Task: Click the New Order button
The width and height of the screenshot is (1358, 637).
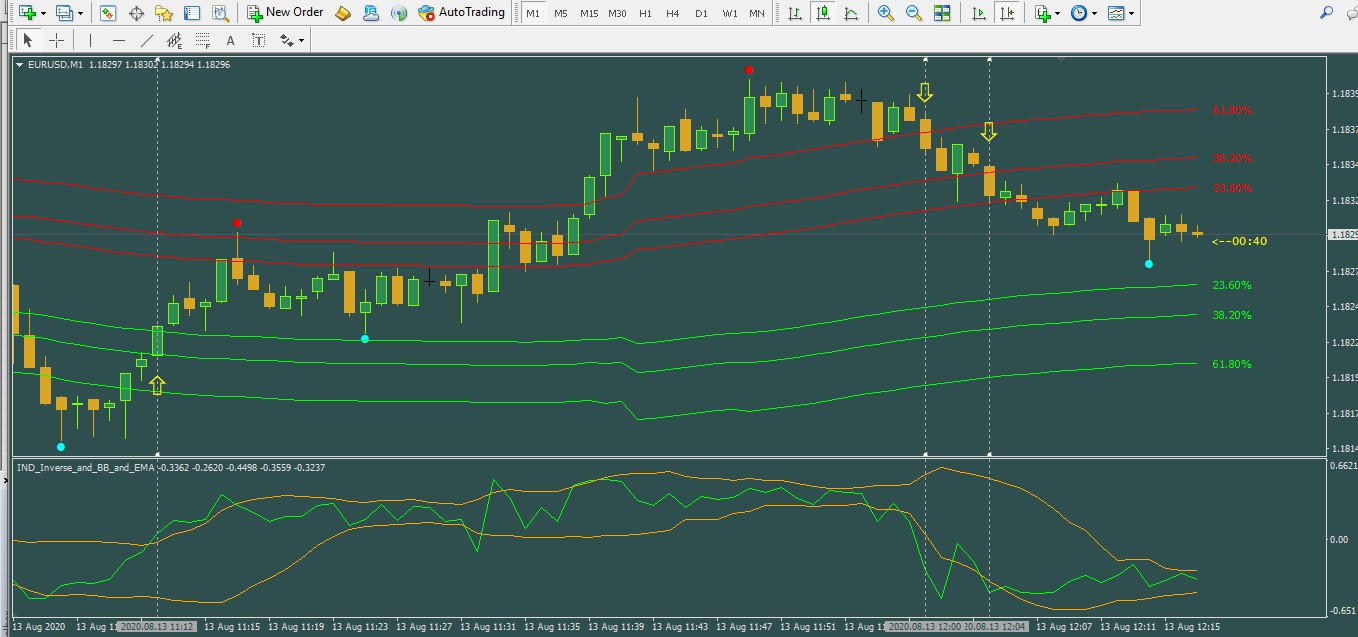Action: pos(285,13)
